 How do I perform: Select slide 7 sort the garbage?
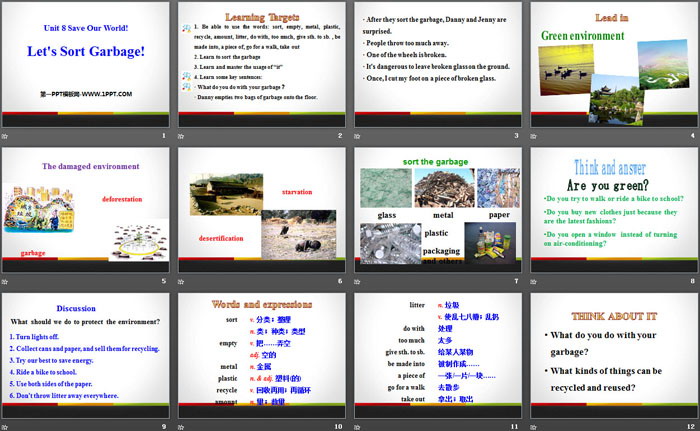coord(438,210)
